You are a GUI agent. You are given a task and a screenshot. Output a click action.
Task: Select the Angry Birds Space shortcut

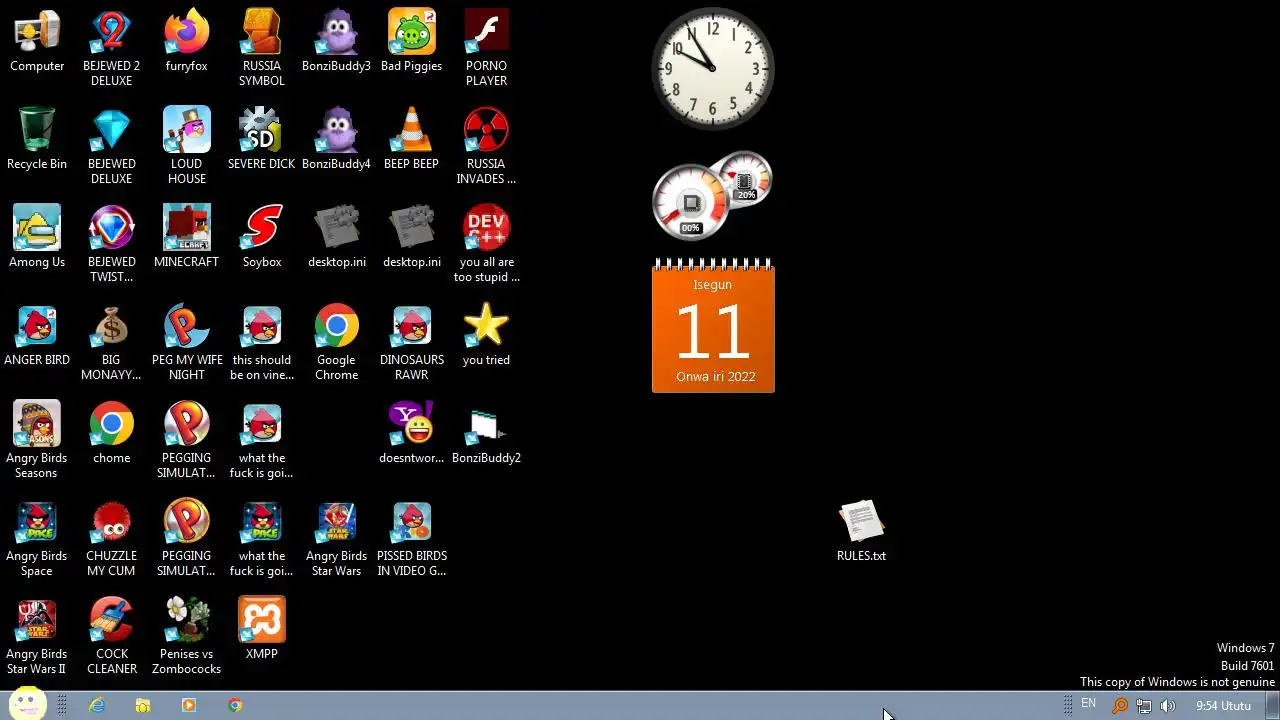(37, 538)
